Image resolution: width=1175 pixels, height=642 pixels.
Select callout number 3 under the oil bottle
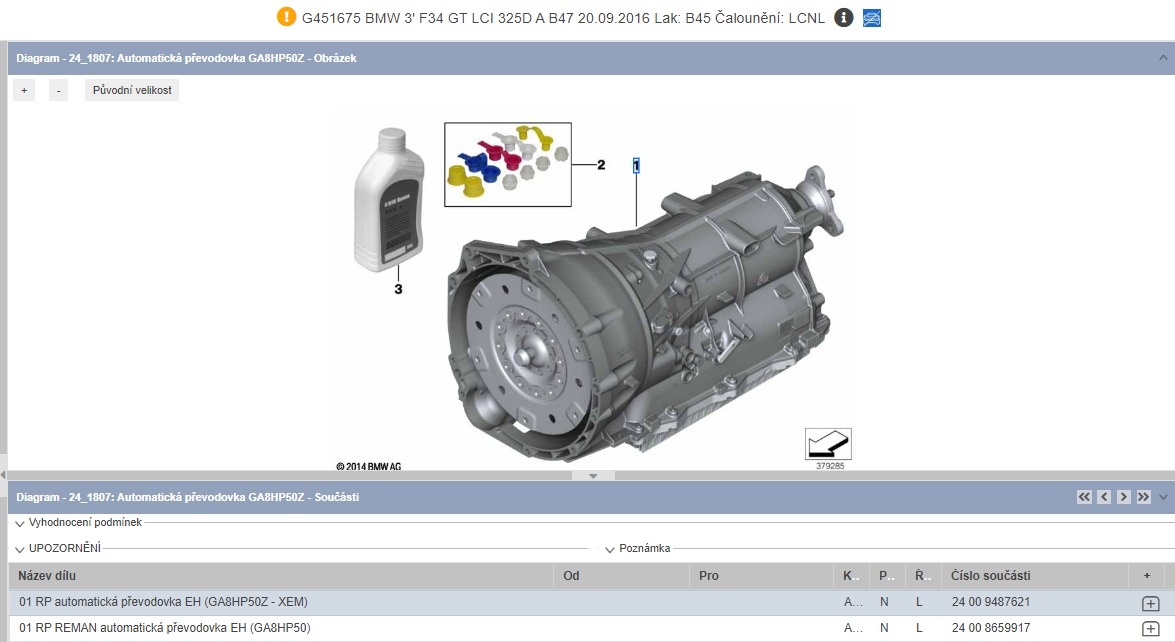pos(398,289)
